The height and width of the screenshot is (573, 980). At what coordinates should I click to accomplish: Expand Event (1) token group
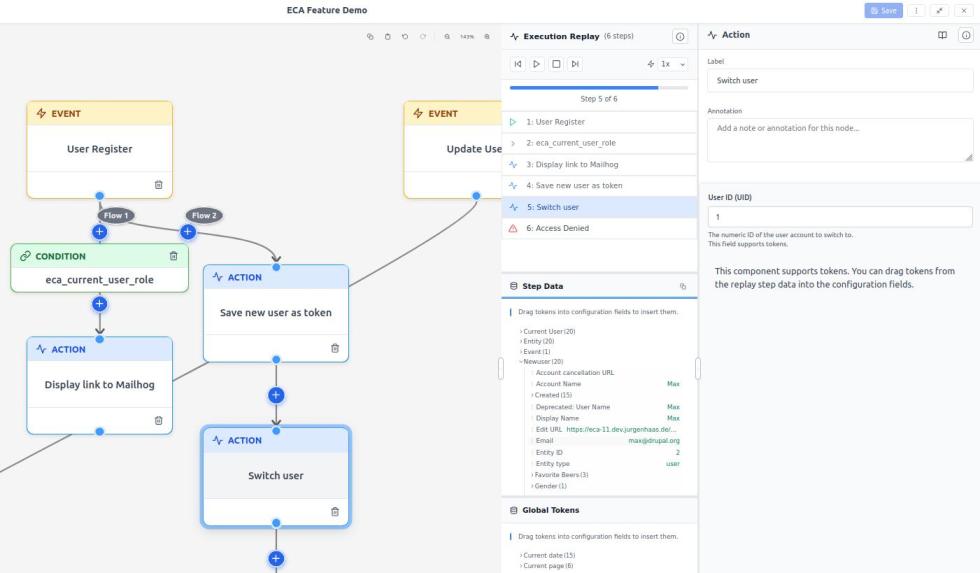point(535,352)
